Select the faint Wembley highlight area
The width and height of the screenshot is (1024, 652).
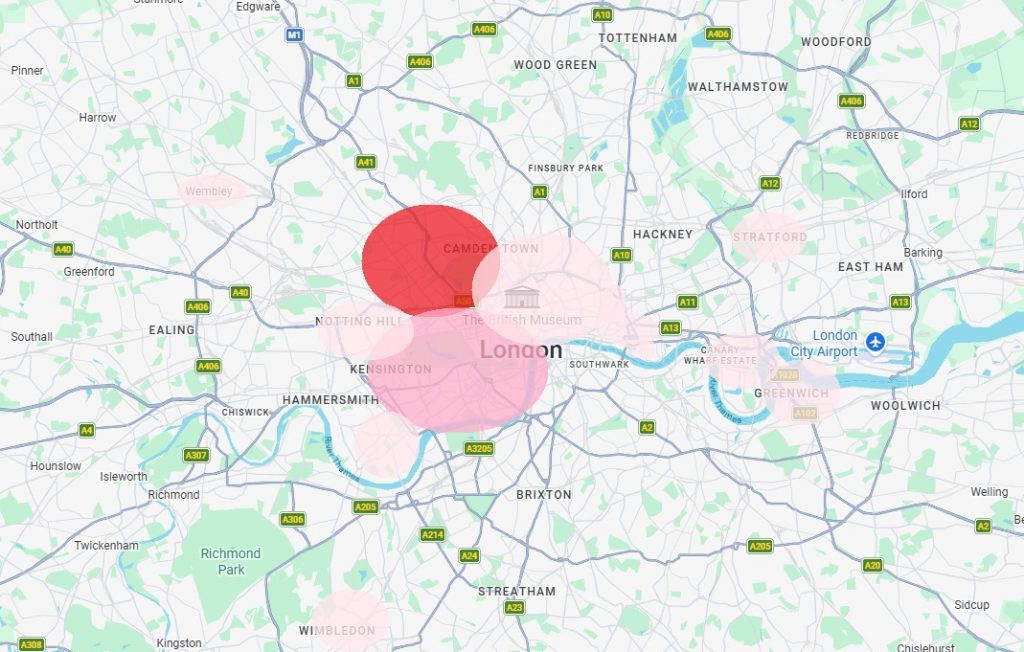point(211,191)
